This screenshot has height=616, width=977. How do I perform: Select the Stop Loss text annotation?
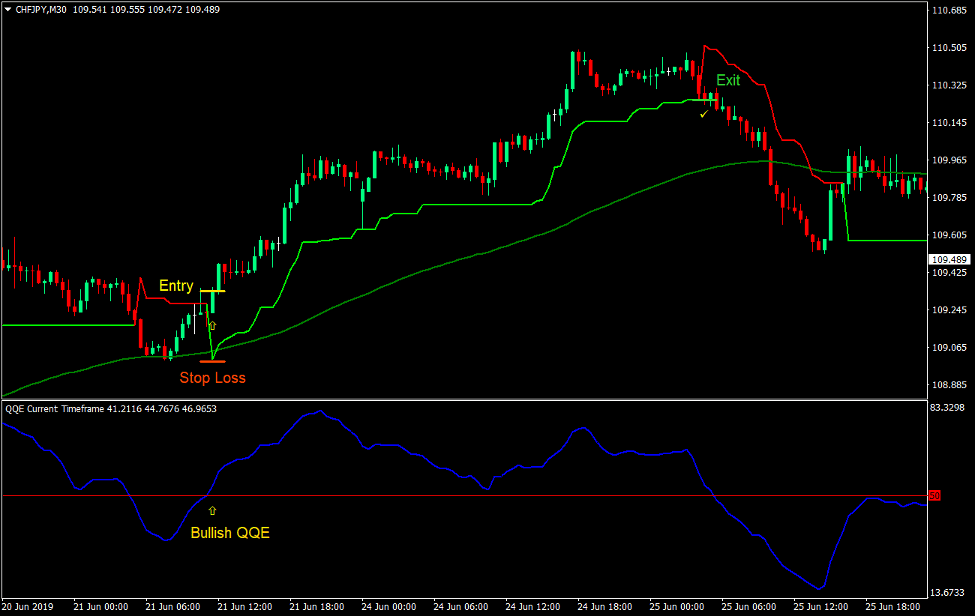pos(212,377)
